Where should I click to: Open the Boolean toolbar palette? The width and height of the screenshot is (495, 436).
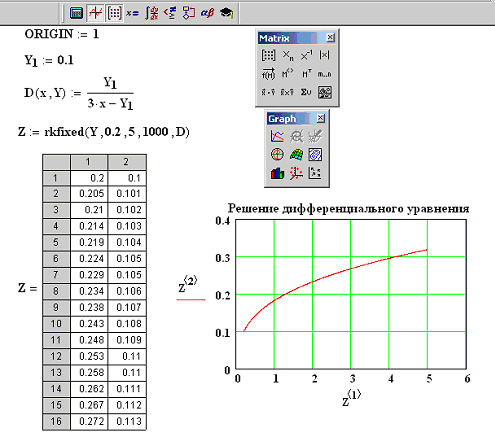[170, 13]
